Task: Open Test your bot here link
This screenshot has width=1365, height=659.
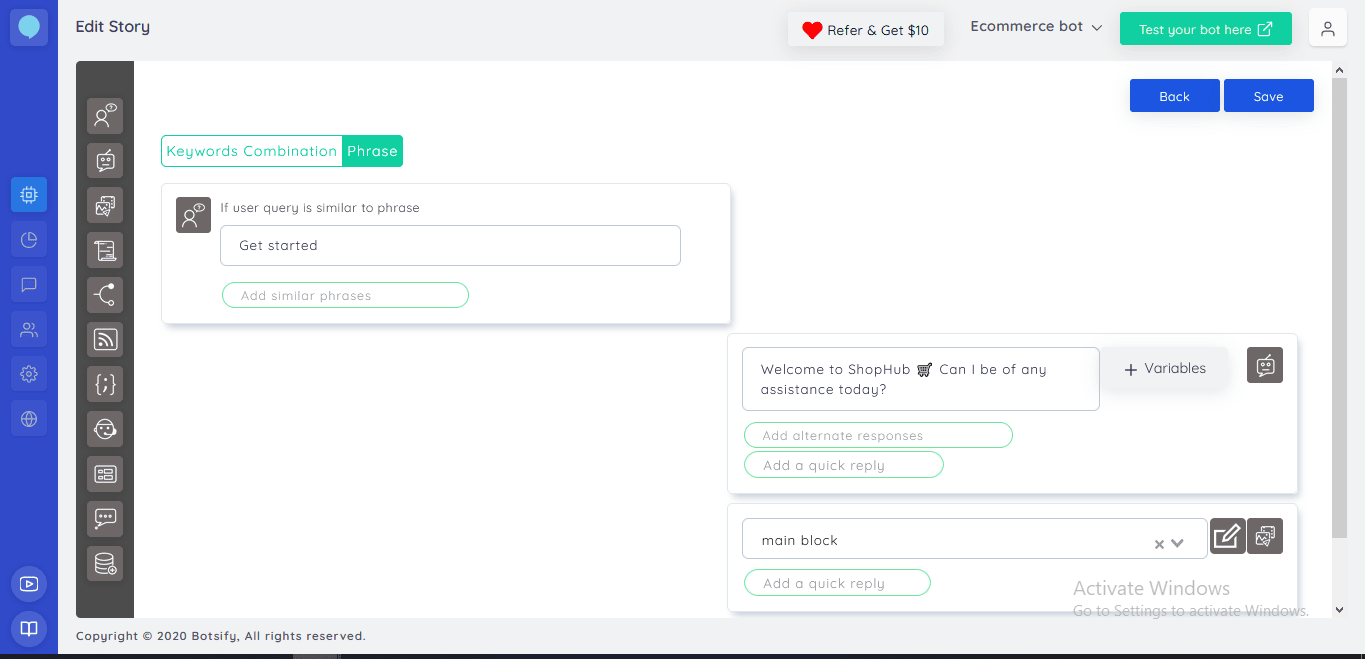Action: click(x=1205, y=29)
